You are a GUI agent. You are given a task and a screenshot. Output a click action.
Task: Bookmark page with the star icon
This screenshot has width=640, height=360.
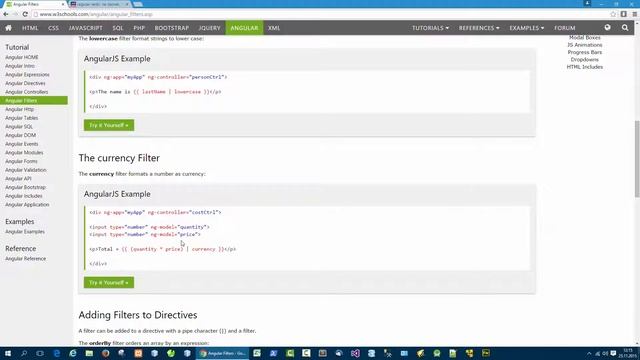pos(613,14)
